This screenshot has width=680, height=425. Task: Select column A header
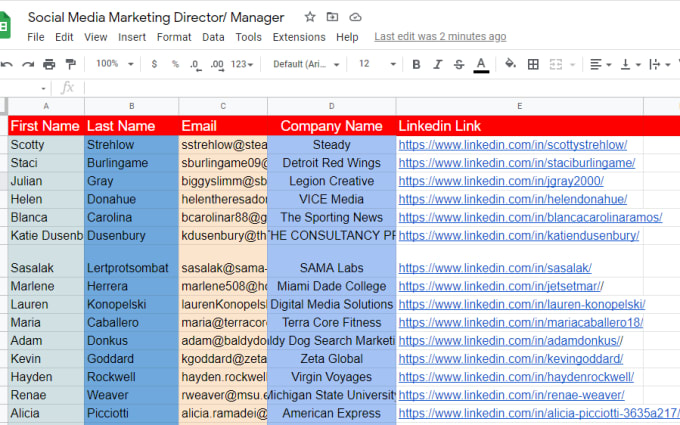pyautogui.click(x=46, y=106)
